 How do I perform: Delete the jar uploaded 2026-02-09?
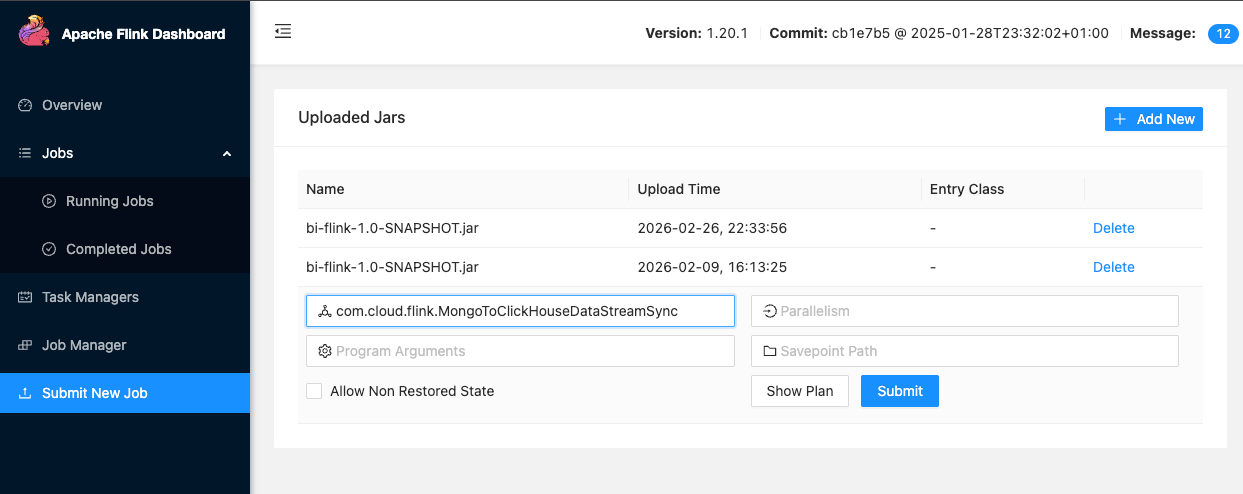pyautogui.click(x=1113, y=267)
